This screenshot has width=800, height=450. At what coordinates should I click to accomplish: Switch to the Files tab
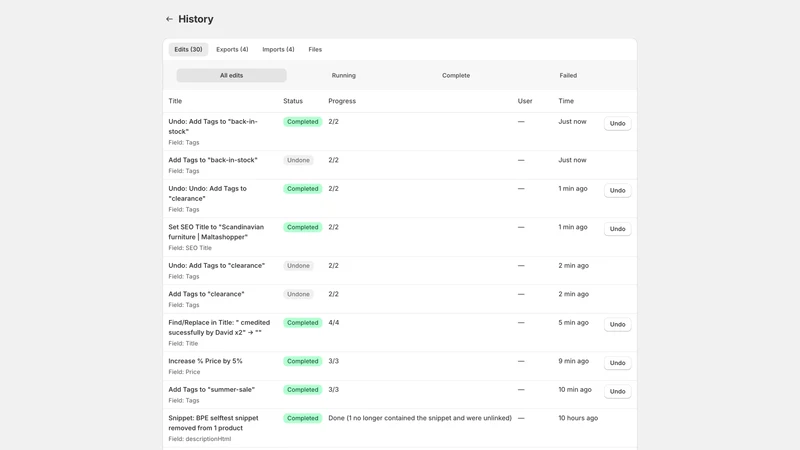(315, 49)
